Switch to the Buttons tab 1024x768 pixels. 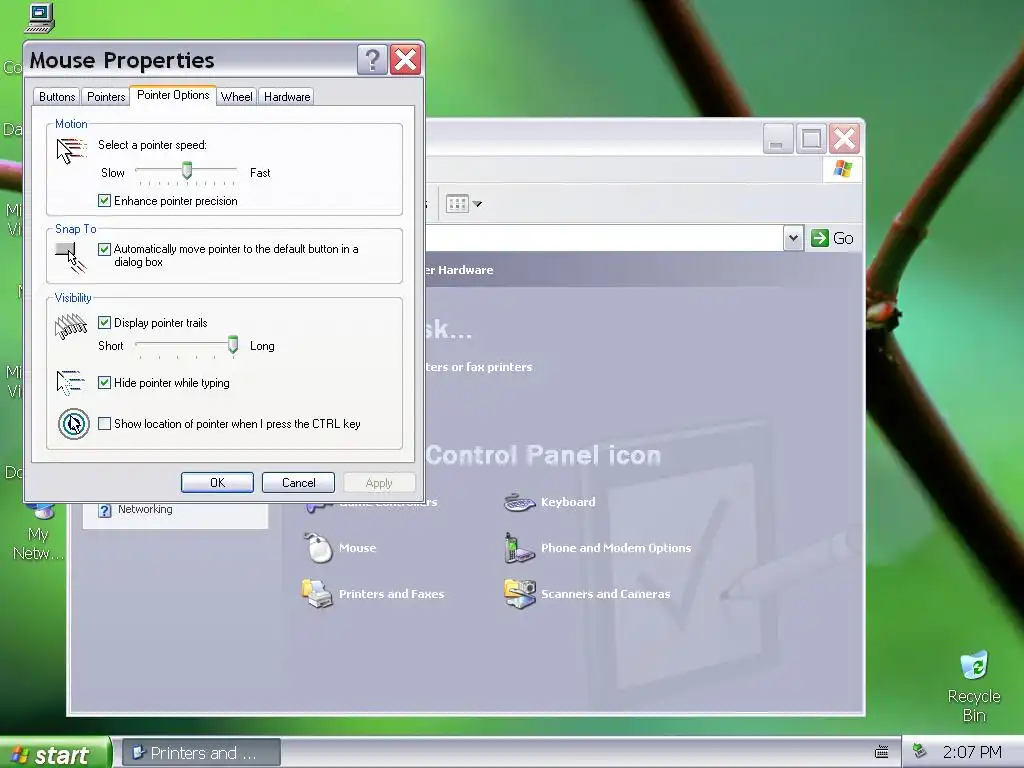point(57,97)
